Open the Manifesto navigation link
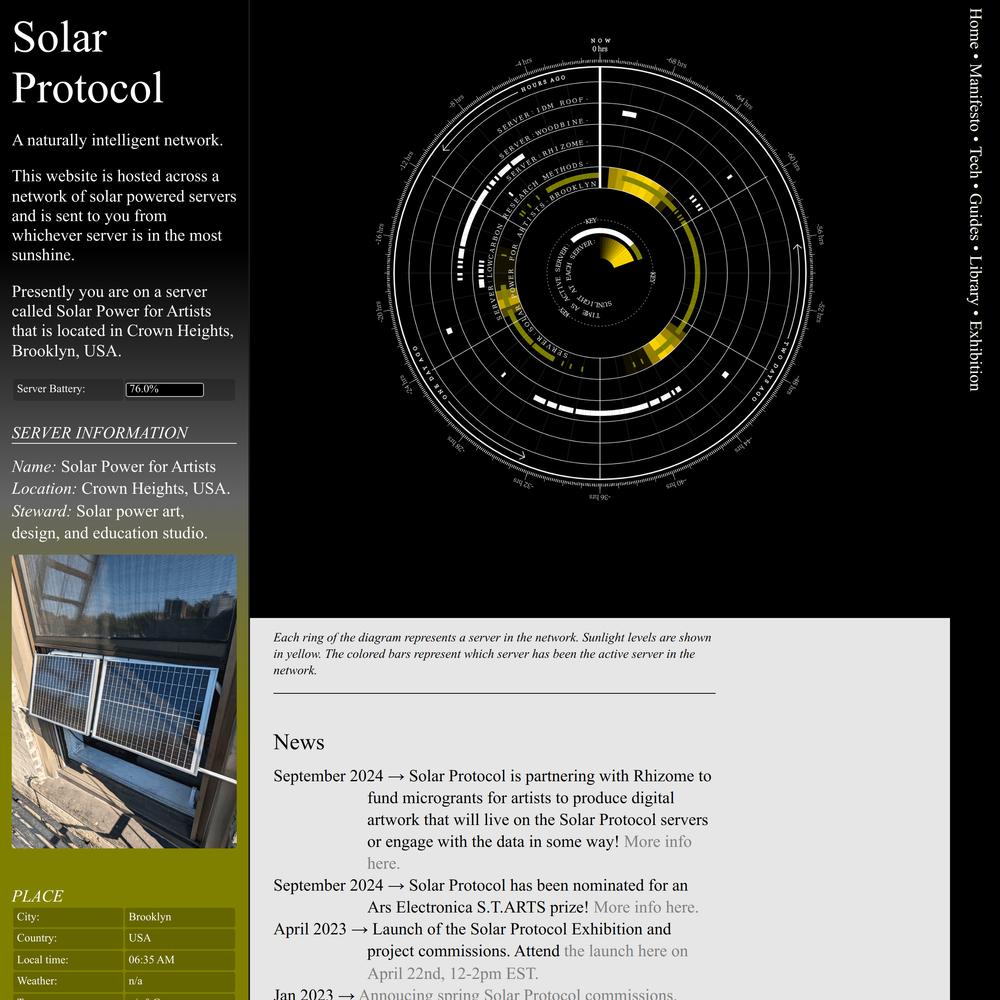Screen dimensions: 1000x1000 tap(974, 98)
